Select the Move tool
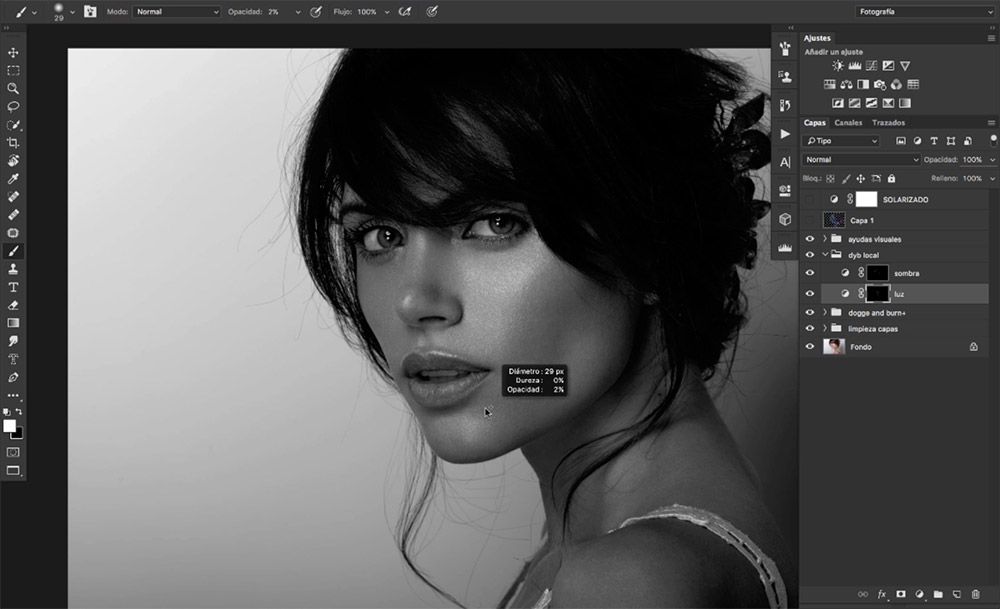The width and height of the screenshot is (1000, 609). [x=13, y=52]
